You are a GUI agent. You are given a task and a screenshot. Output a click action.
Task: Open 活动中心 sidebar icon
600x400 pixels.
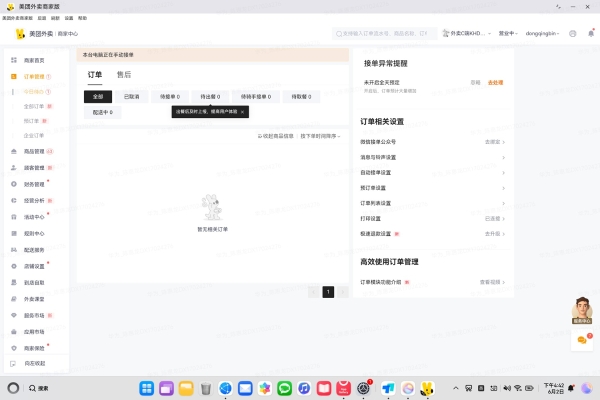click(14, 217)
